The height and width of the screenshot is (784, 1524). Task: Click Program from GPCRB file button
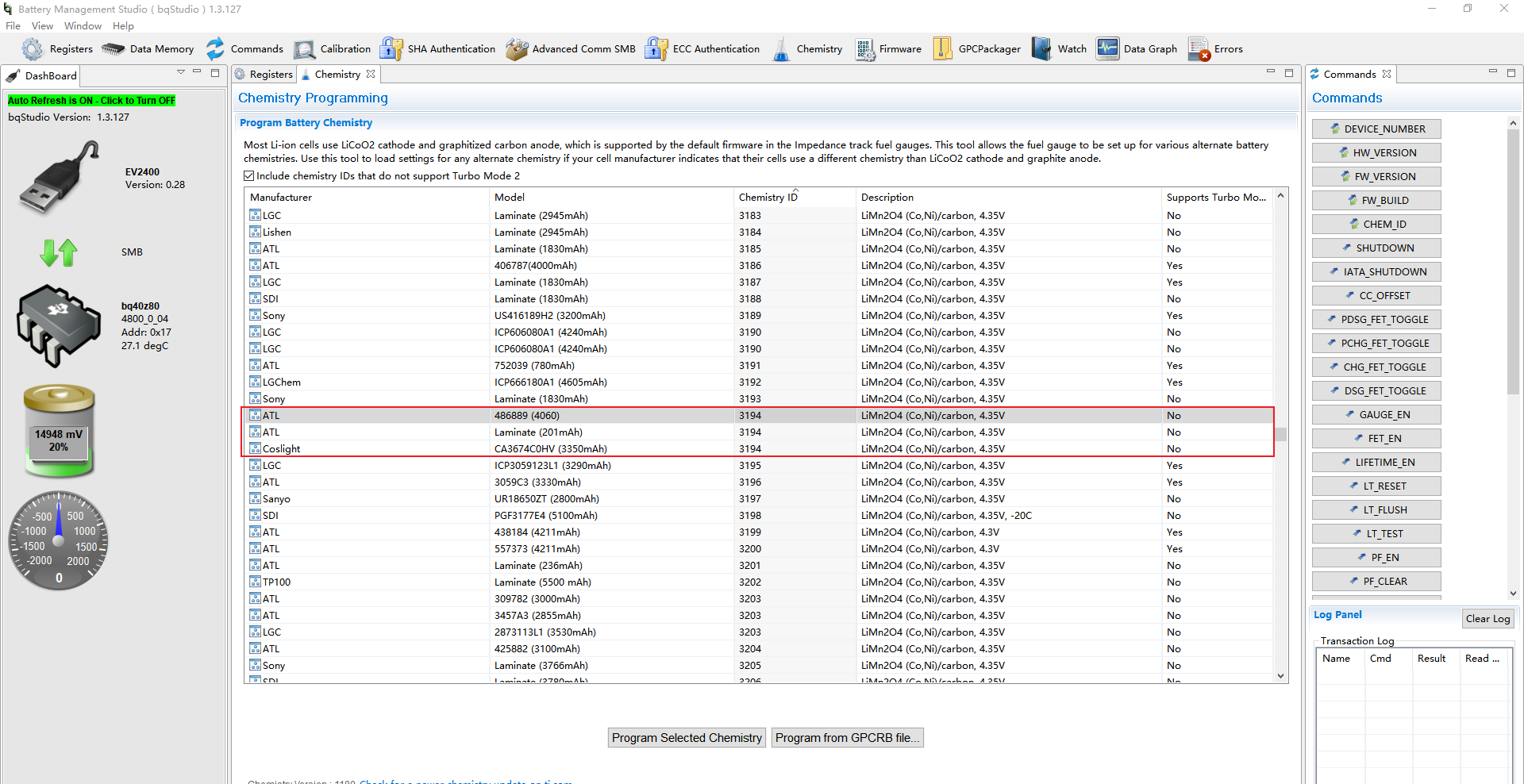(x=847, y=738)
